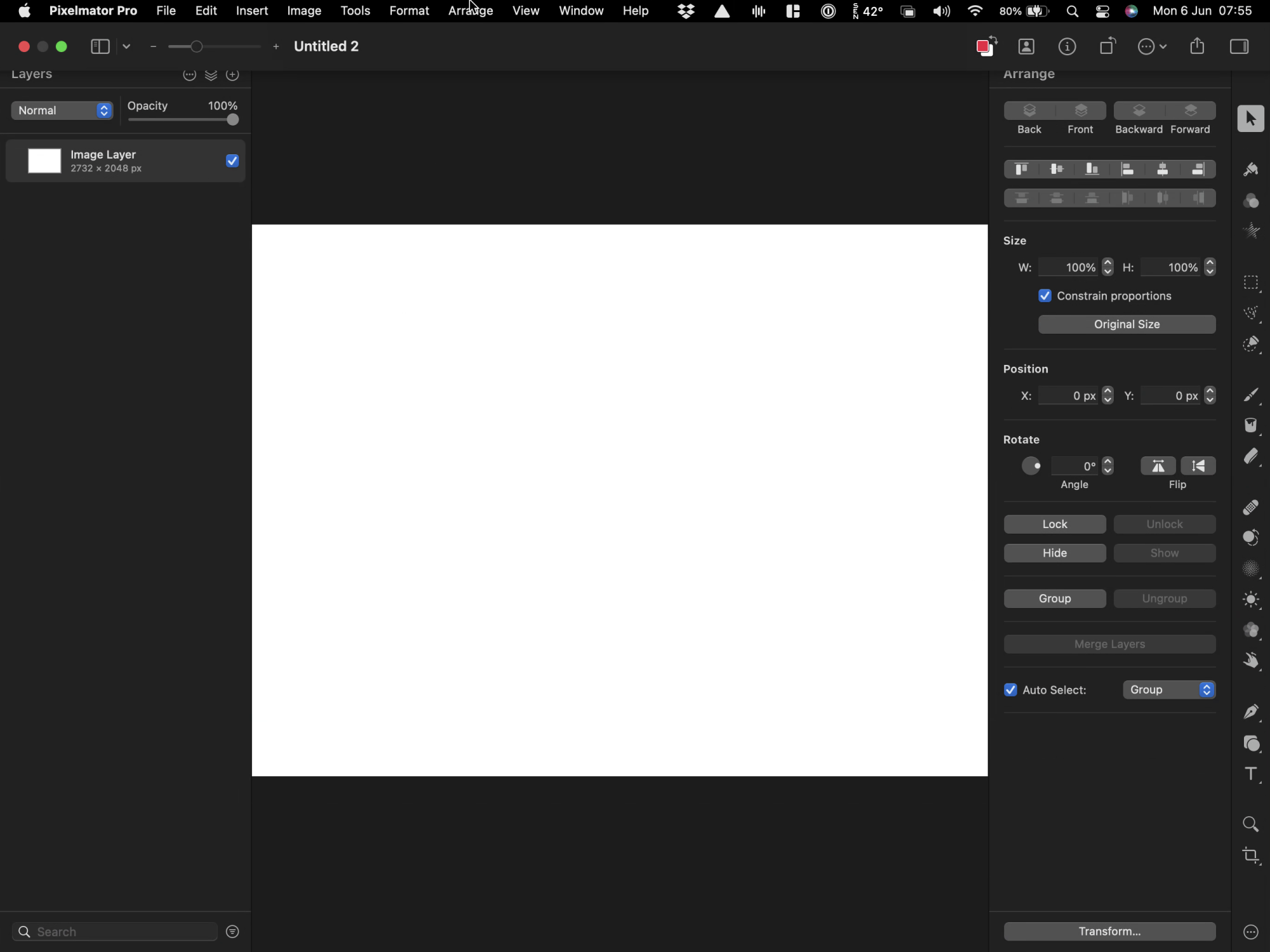Click the Original Size button
The image size is (1270, 952).
point(1126,324)
